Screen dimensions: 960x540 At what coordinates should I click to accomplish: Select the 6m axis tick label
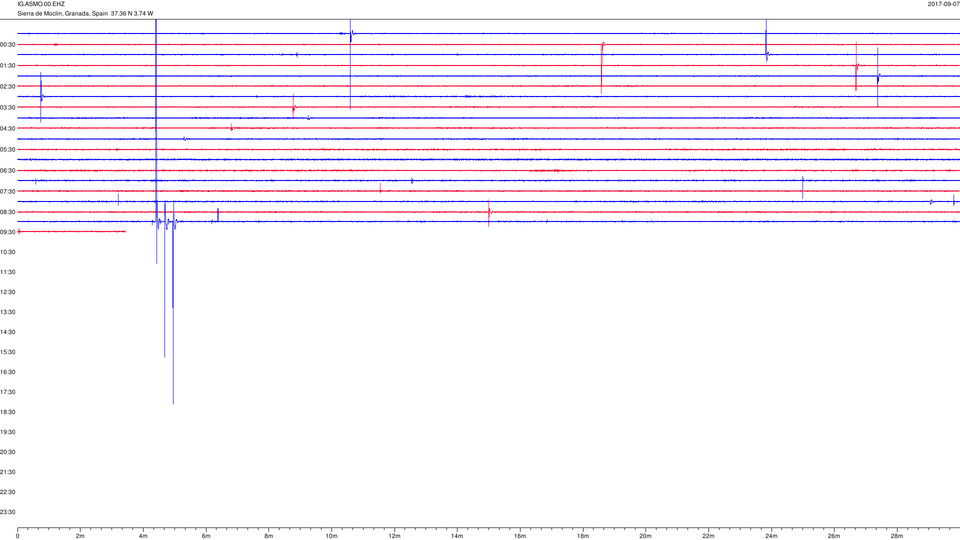pyautogui.click(x=206, y=536)
